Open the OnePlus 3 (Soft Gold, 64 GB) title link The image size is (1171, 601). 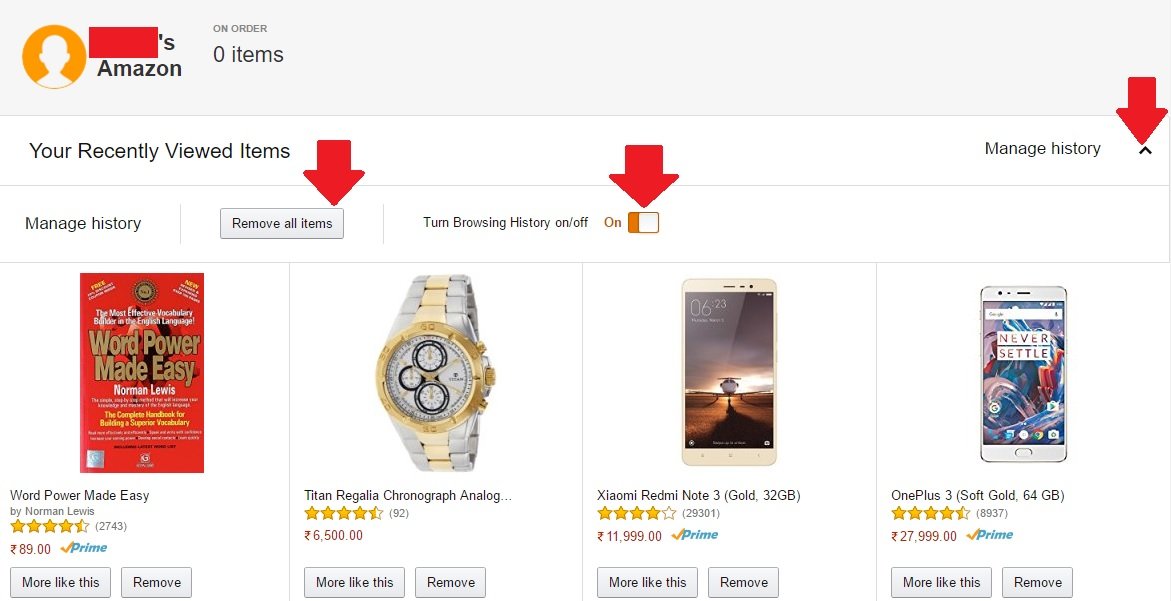(977, 495)
